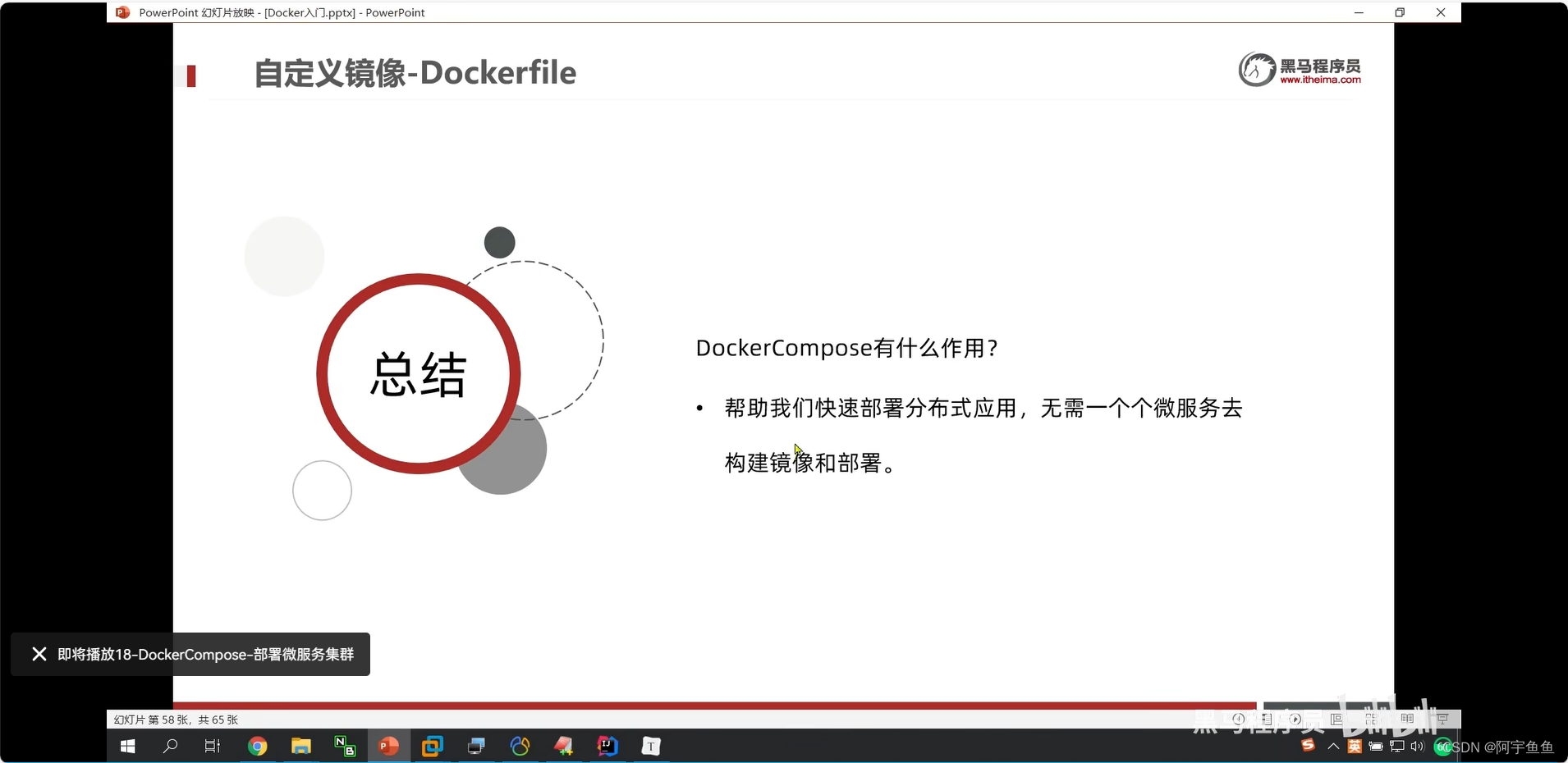Close the PowerPoint slideshow window
The height and width of the screenshot is (763, 1568).
(x=1441, y=12)
